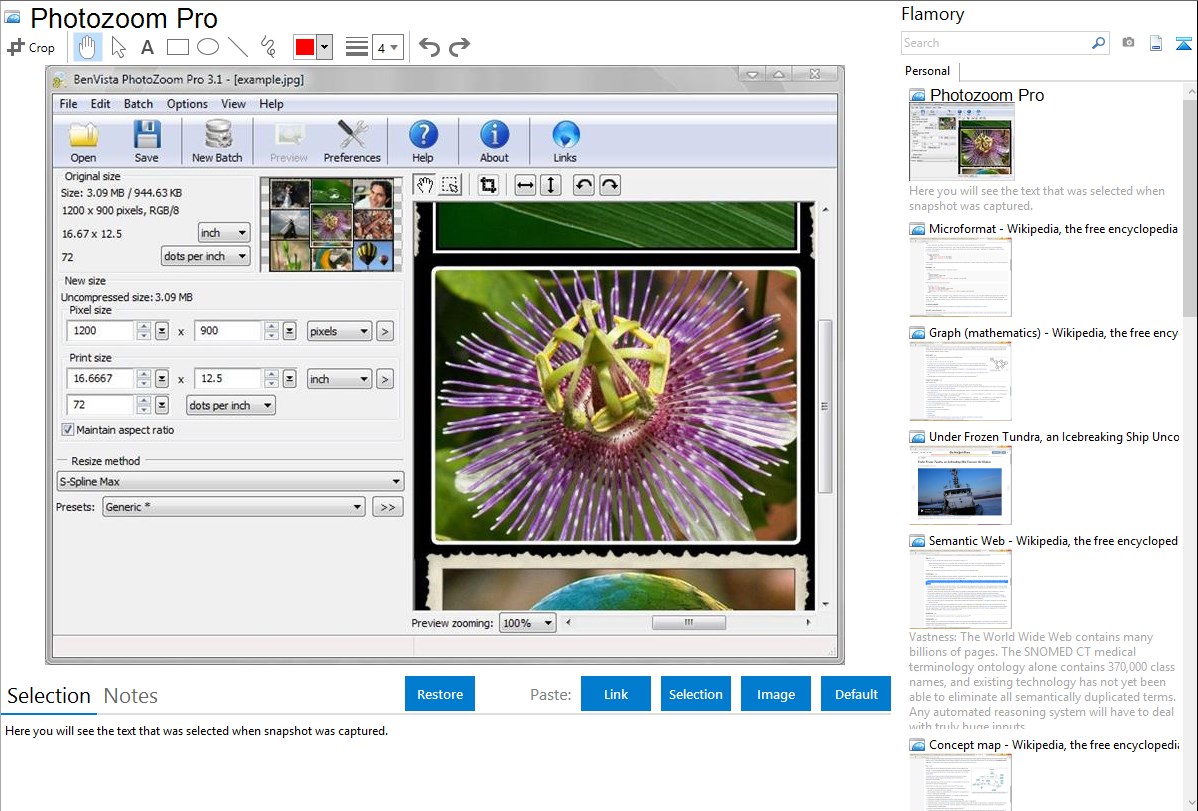Click the Restore button
This screenshot has width=1198, height=811.
pyautogui.click(x=440, y=694)
